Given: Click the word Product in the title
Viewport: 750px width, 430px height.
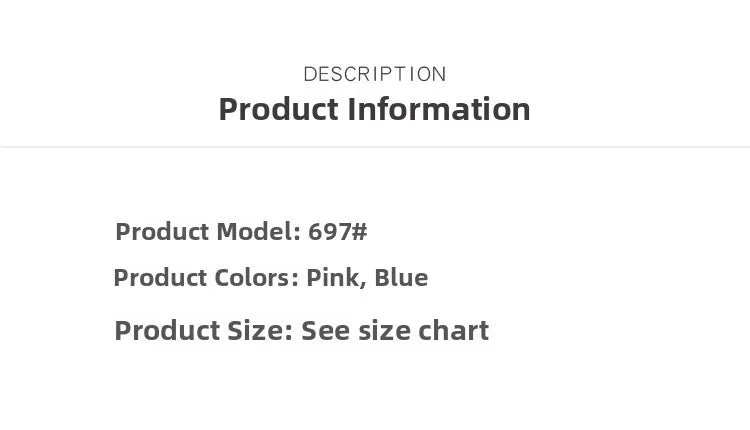Looking at the screenshot, I should coord(279,109).
